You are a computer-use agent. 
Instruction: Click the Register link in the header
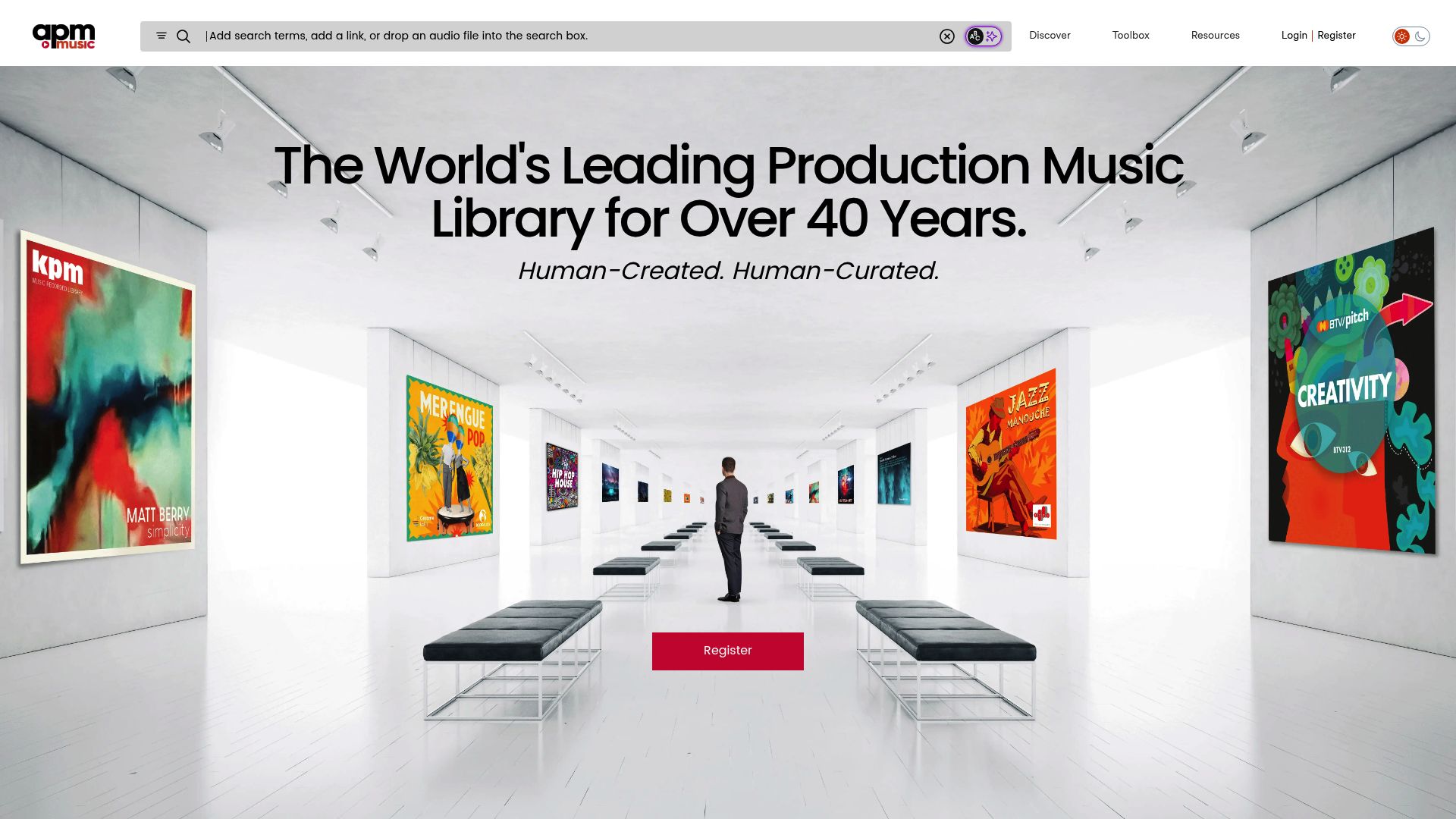pos(1336,35)
